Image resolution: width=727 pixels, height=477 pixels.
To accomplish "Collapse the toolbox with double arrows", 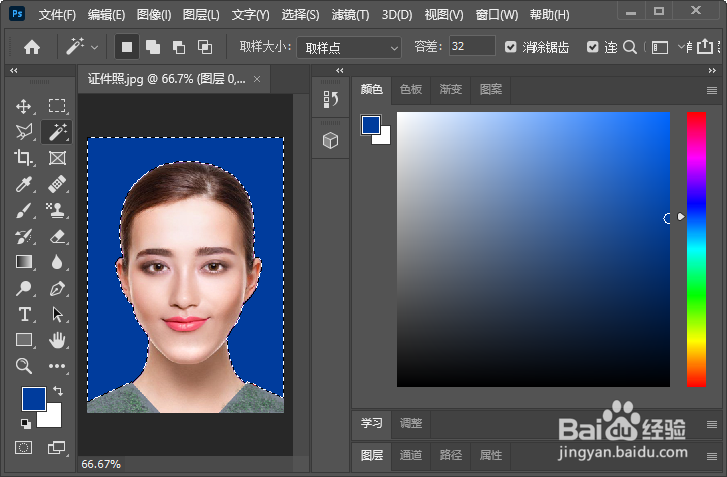I will [x=13, y=71].
